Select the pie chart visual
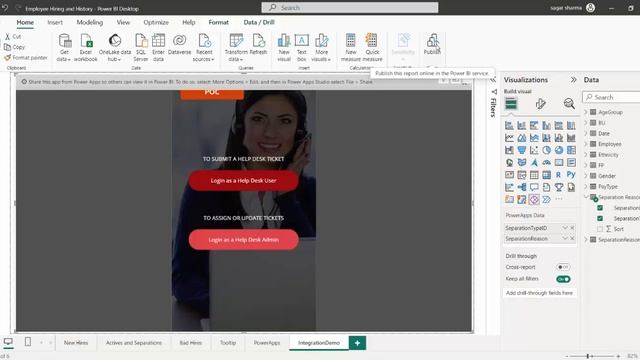This screenshot has width=640, height=360. click(546, 150)
